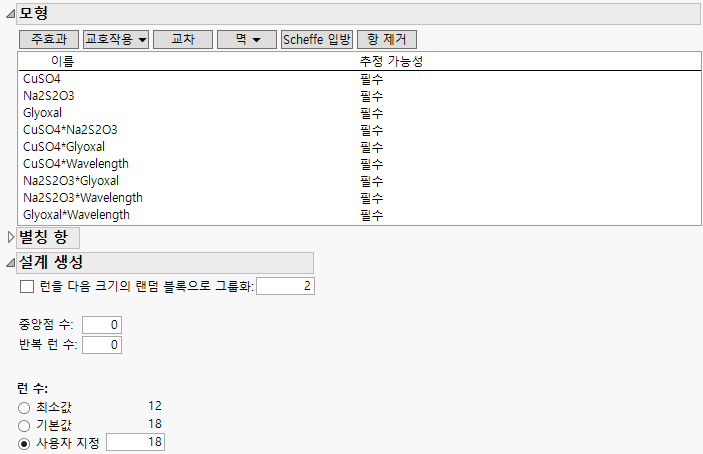Select the 기본값 run count option

pos(24,426)
